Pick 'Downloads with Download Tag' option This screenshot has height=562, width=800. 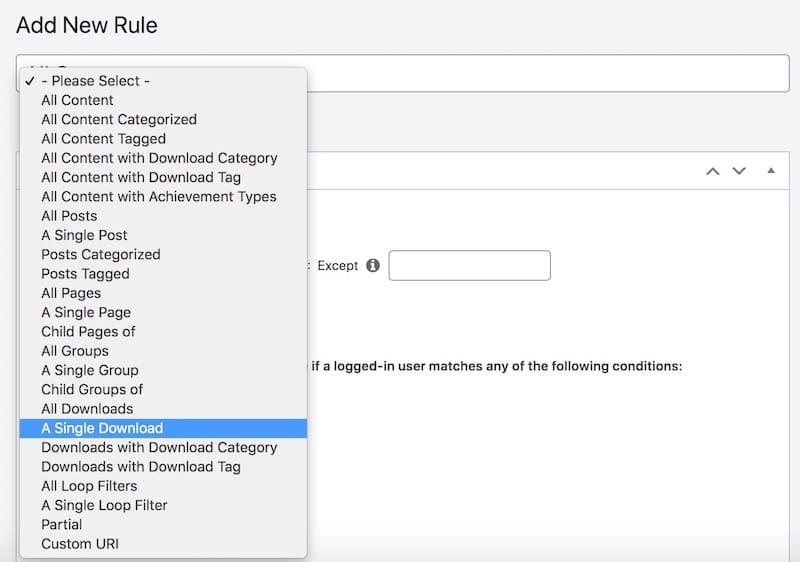pos(141,466)
